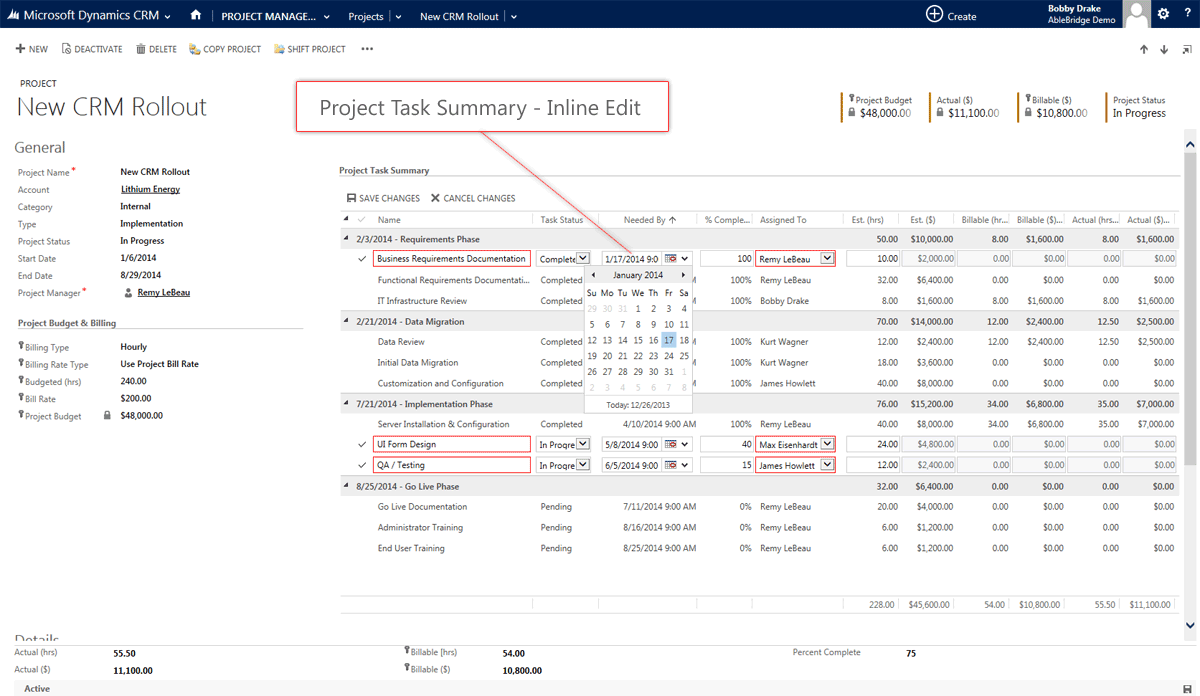This screenshot has width=1200, height=696.
Task: Collapse the 7/21/2014 - Implementation Phase group
Action: (347, 404)
